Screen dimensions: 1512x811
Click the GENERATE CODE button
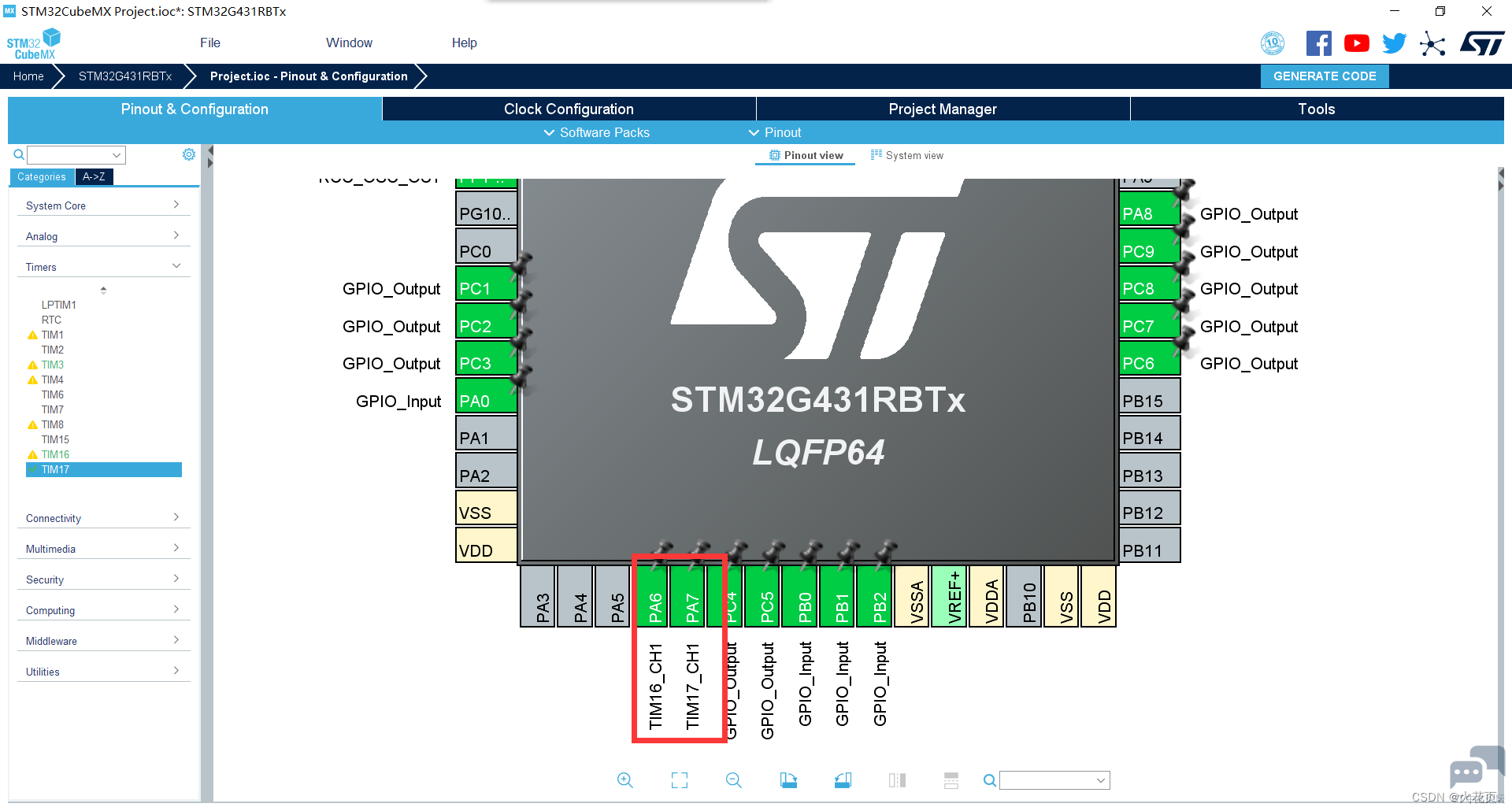(x=1325, y=76)
